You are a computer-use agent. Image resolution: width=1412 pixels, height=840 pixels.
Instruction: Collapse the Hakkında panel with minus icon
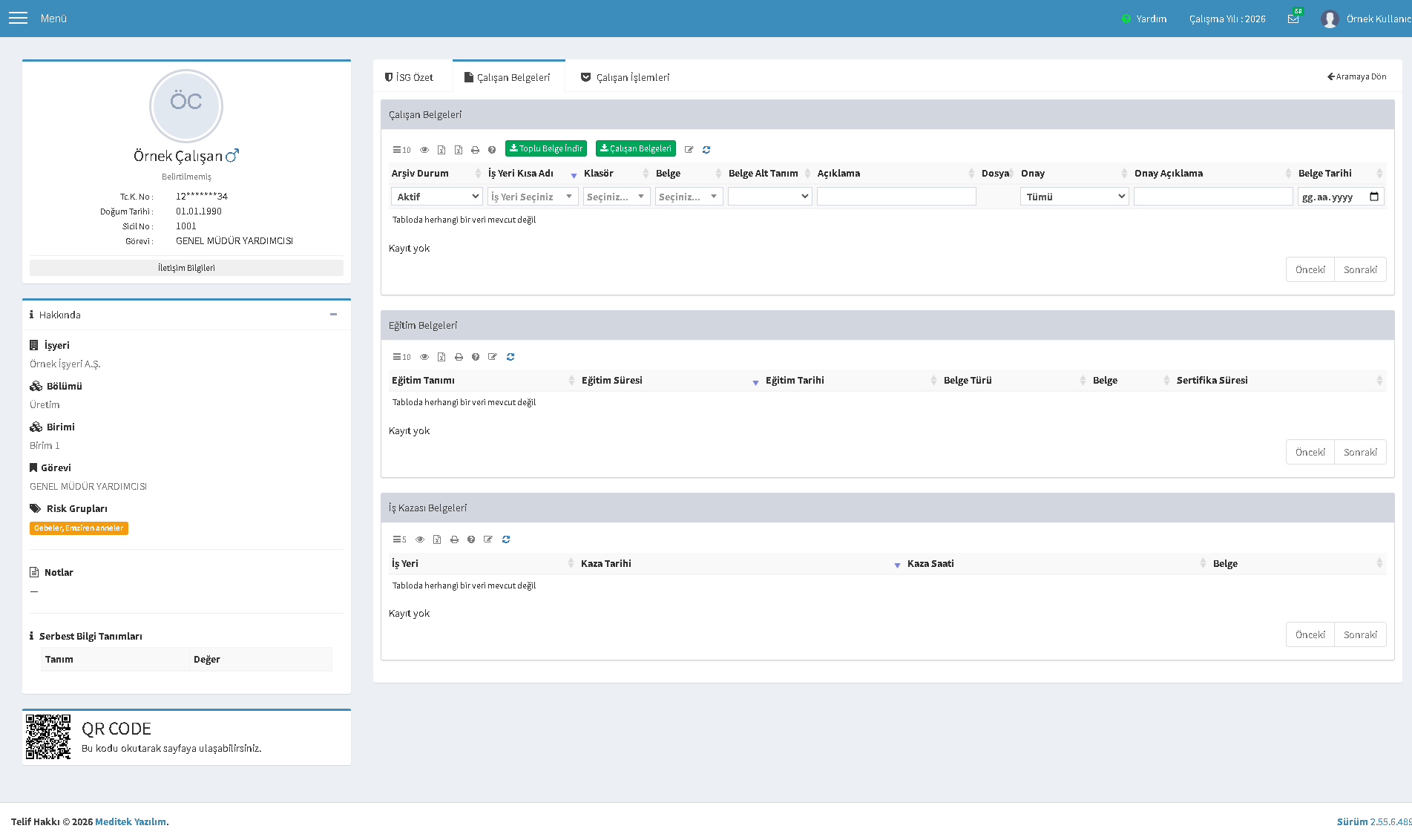(334, 315)
